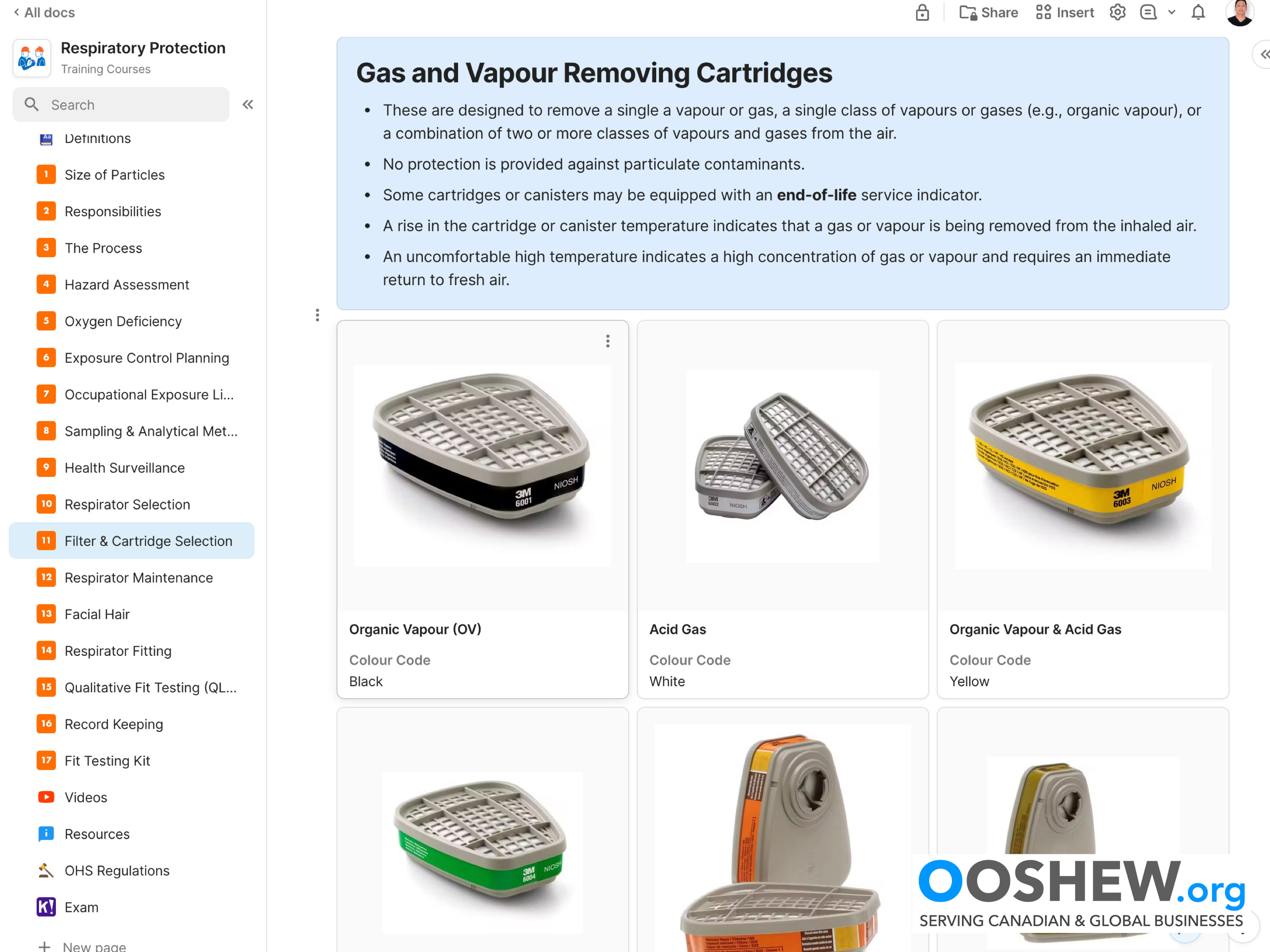Viewport: 1270px width, 952px height.
Task: Open the settings gear icon
Action: [x=1117, y=13]
